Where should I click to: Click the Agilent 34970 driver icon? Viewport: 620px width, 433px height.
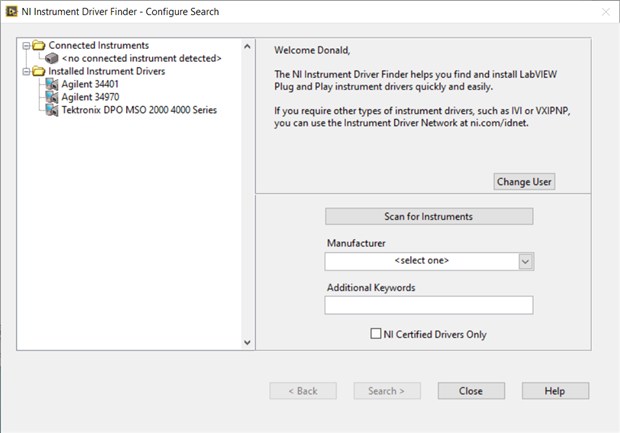pyautogui.click(x=52, y=97)
